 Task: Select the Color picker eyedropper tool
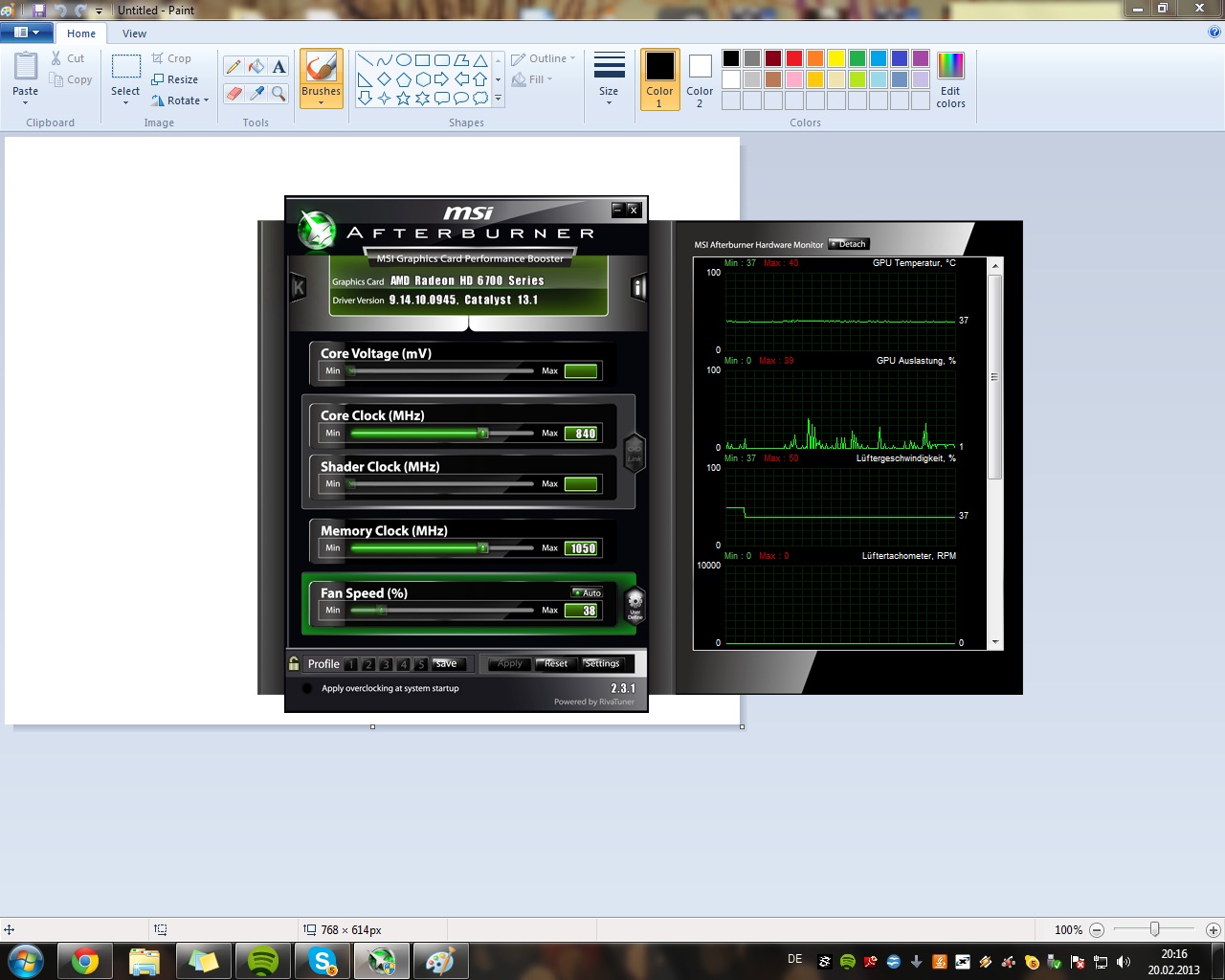(256, 93)
